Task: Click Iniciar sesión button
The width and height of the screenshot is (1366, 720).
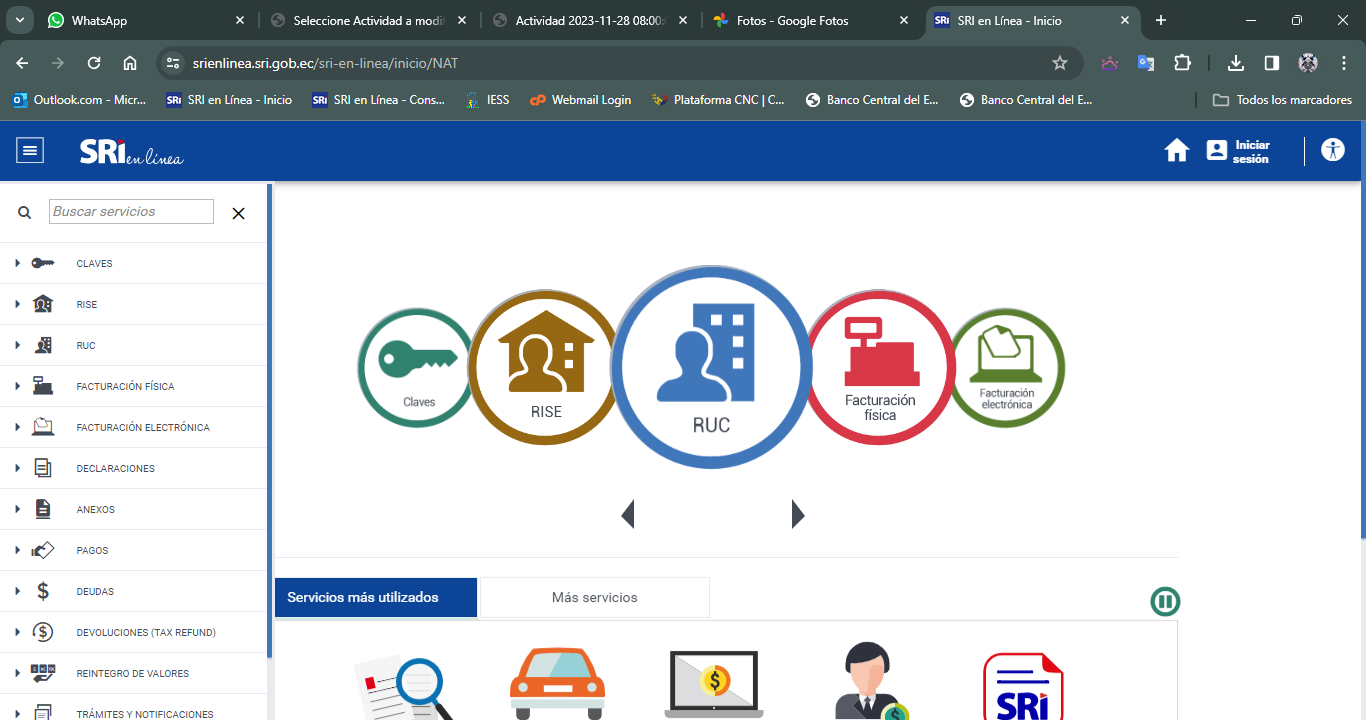Action: pos(1238,151)
